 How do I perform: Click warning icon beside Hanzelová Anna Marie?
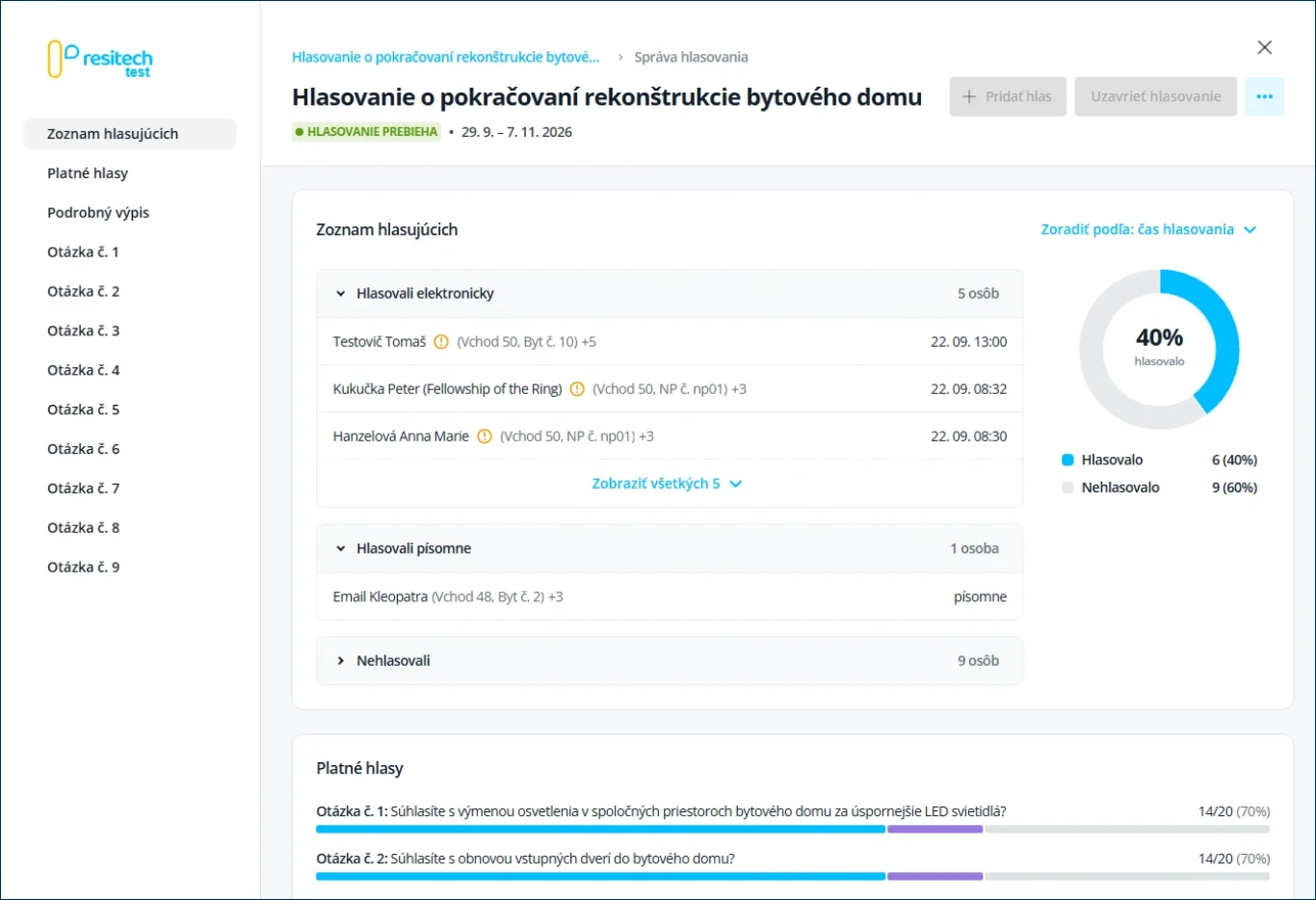click(x=485, y=437)
